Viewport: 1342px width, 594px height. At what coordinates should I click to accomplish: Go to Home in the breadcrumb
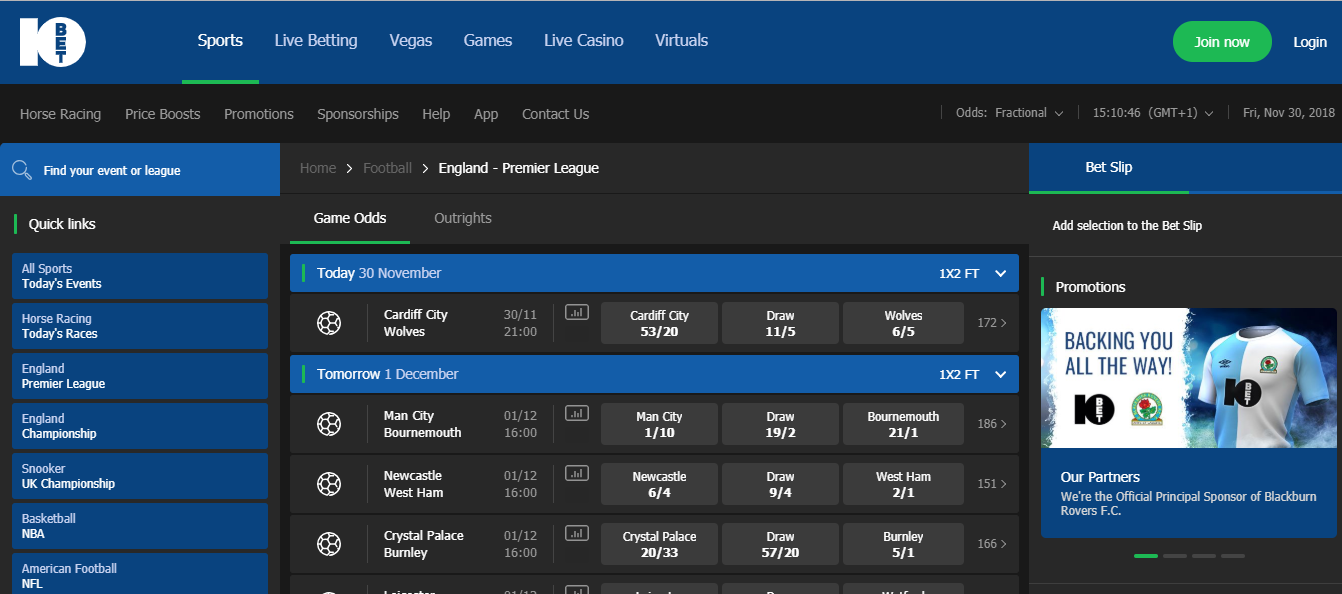(318, 168)
